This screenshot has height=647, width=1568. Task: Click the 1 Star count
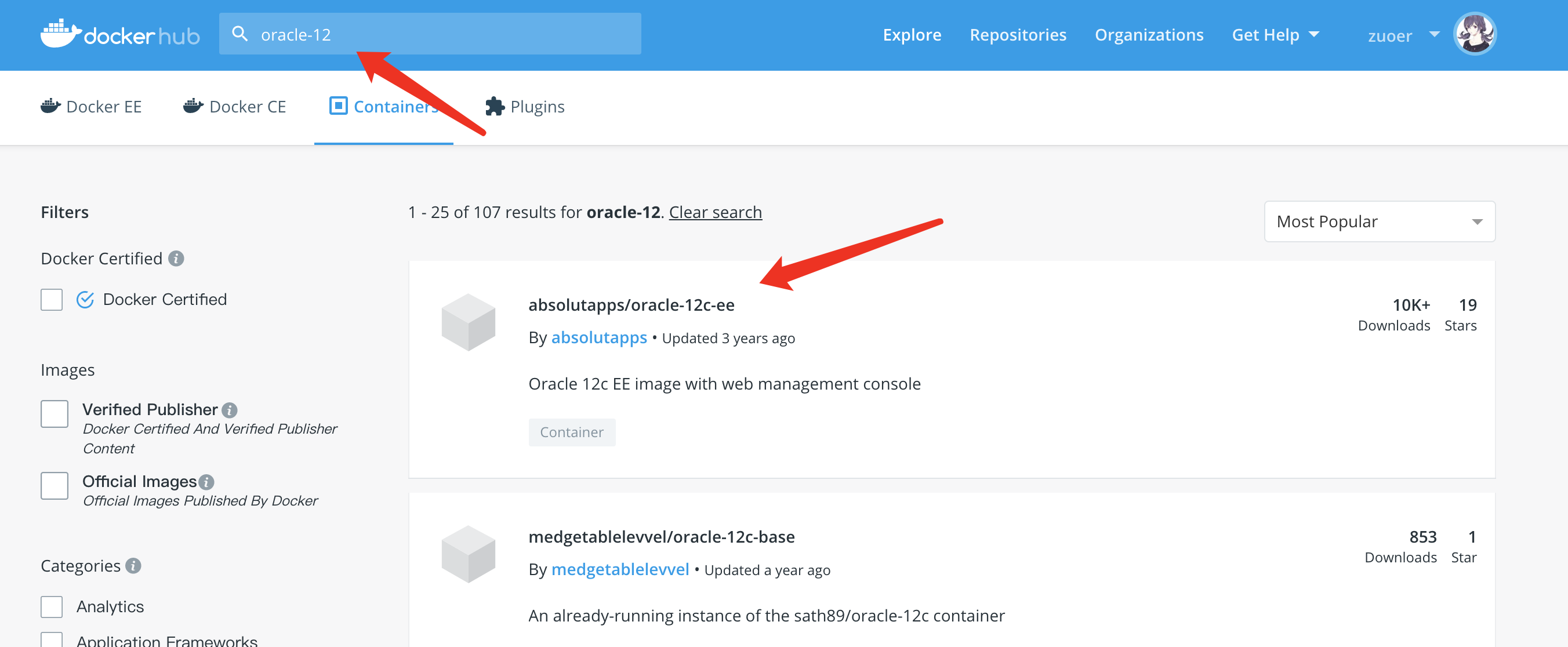1464,547
